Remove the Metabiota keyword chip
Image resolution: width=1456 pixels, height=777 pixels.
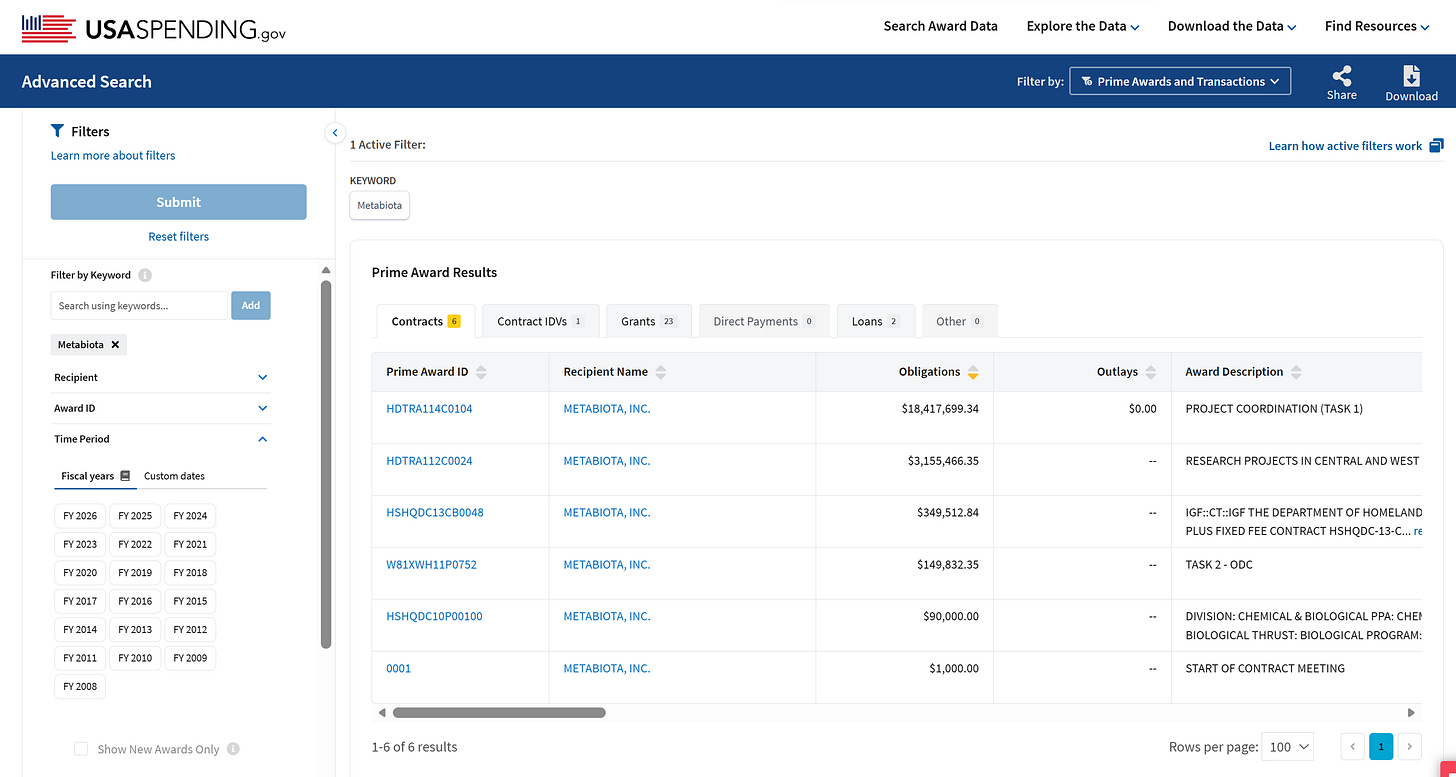tap(115, 345)
